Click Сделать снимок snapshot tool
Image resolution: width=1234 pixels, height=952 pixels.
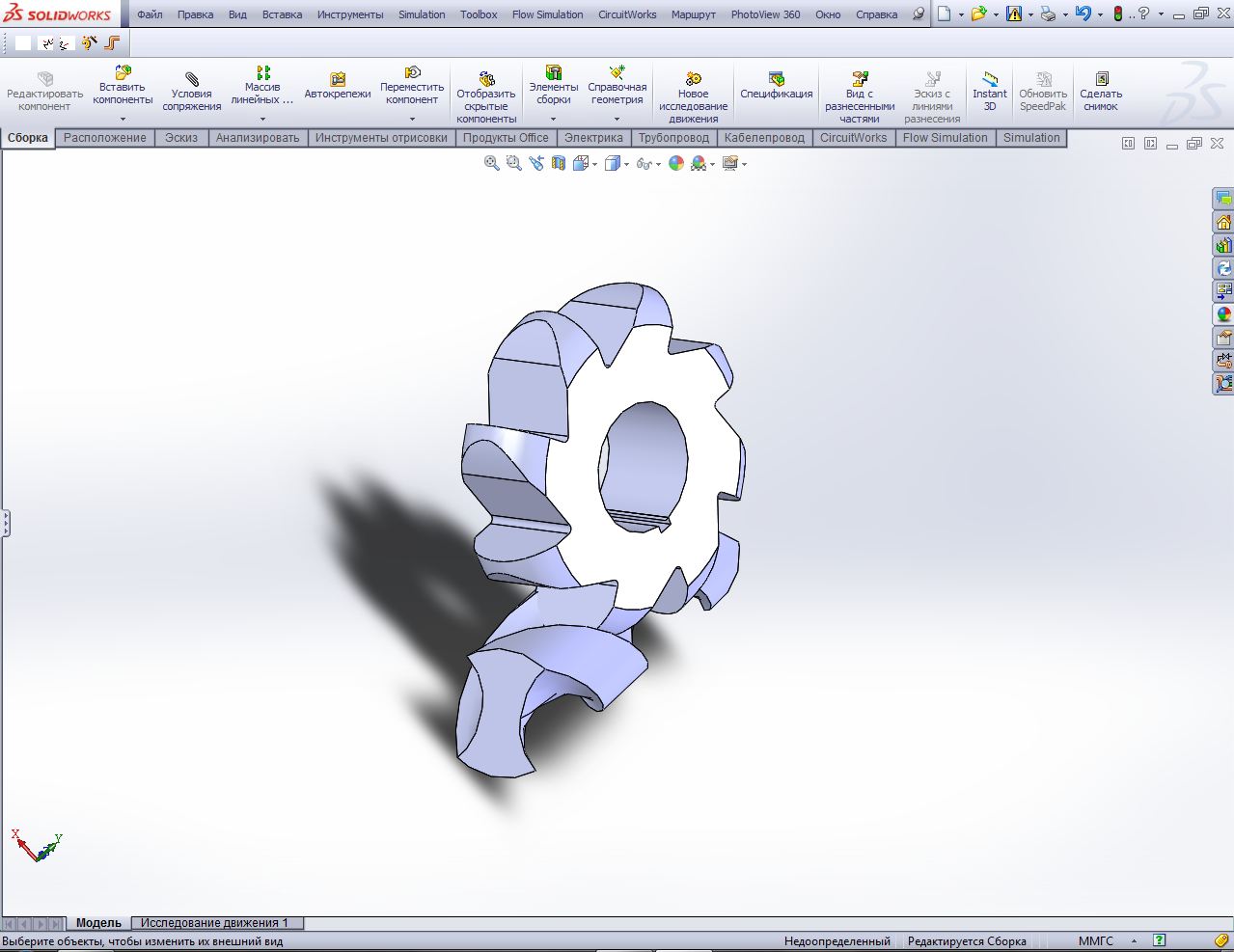click(1101, 92)
